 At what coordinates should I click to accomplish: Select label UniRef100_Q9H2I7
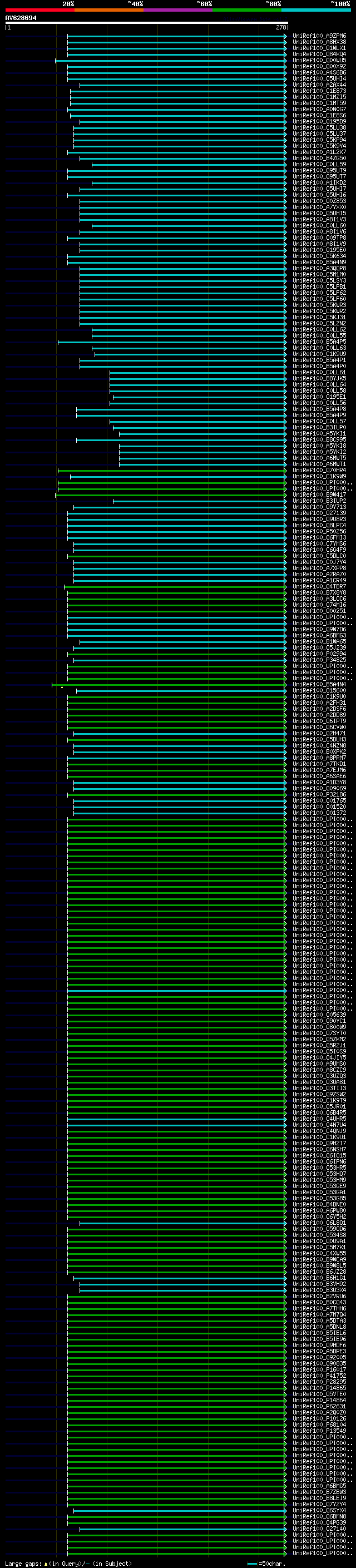click(x=319, y=1143)
